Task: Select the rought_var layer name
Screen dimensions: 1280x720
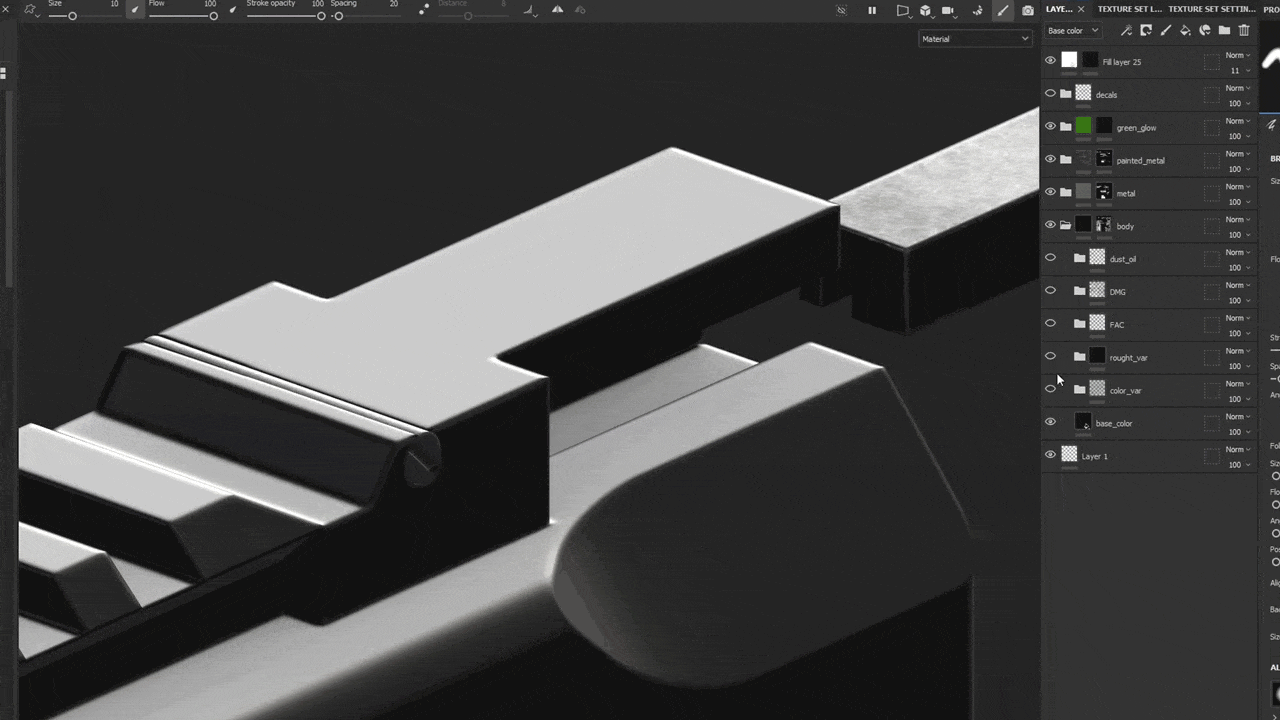Action: tap(1128, 357)
